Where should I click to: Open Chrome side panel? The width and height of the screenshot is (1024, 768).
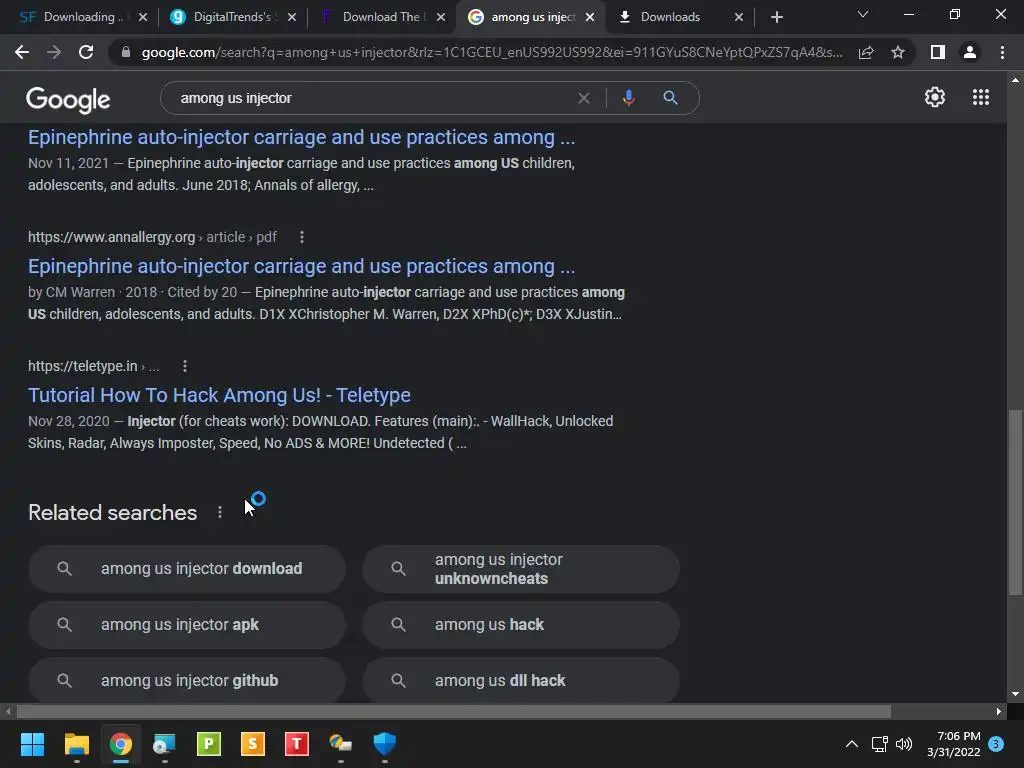(x=938, y=52)
